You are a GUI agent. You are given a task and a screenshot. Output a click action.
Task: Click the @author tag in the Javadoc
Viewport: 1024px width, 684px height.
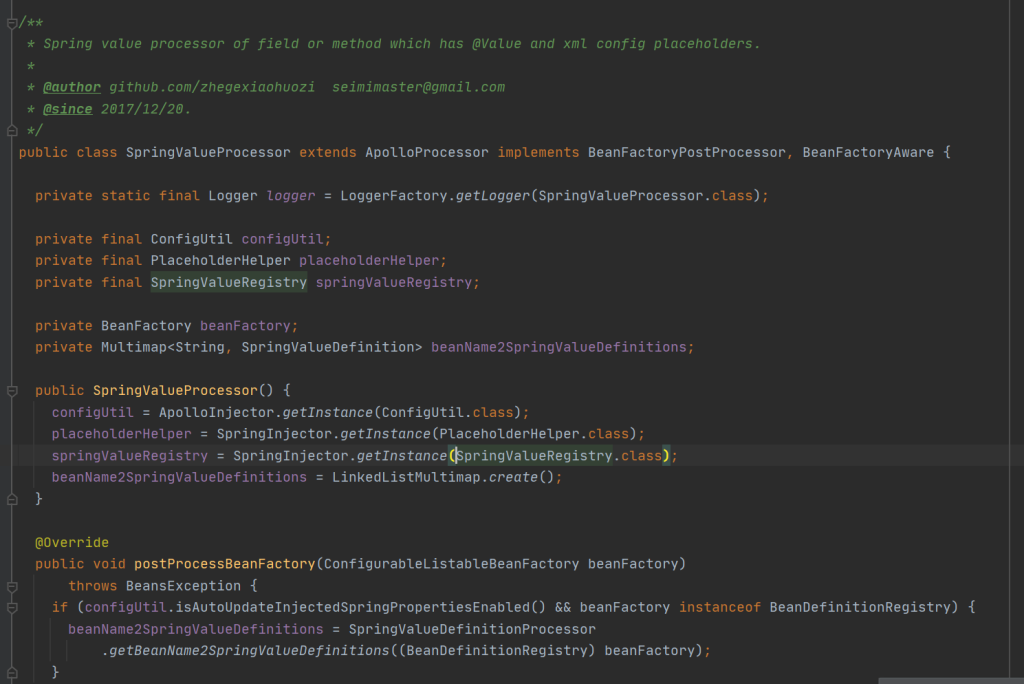72,88
